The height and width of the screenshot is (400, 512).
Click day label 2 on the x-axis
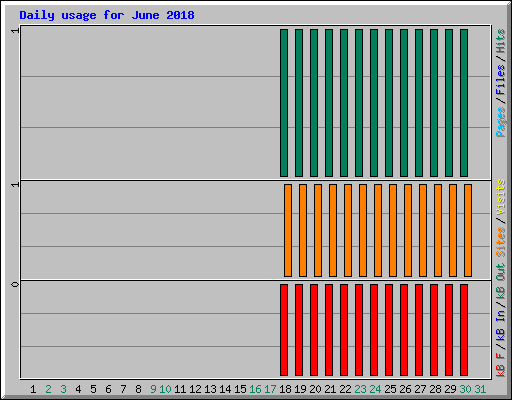[48, 389]
